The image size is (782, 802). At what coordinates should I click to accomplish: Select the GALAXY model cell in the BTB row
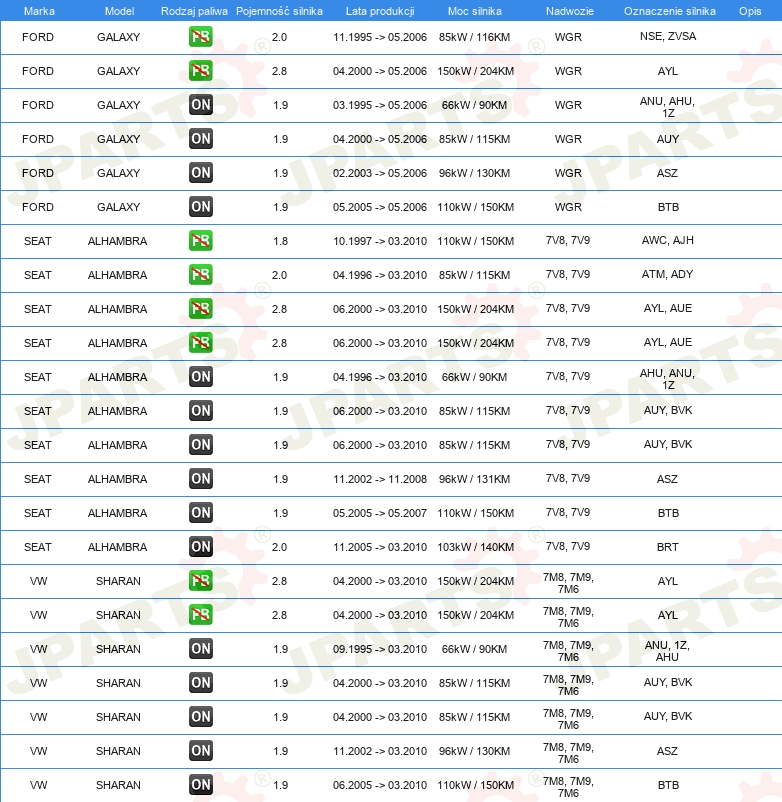tap(119, 207)
